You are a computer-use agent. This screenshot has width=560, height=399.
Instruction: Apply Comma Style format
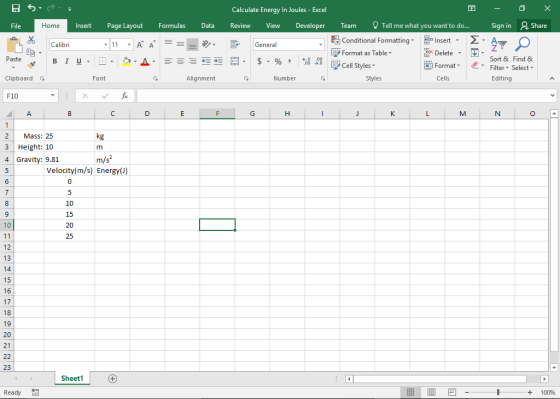(290, 61)
